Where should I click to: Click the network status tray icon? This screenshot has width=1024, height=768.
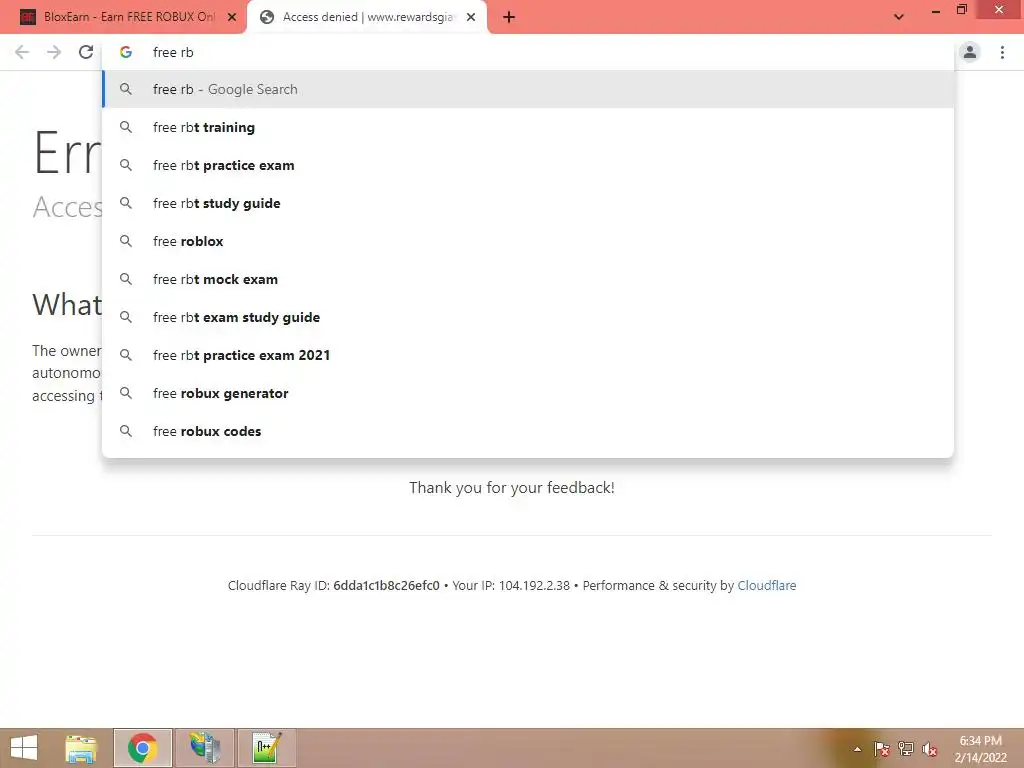906,749
